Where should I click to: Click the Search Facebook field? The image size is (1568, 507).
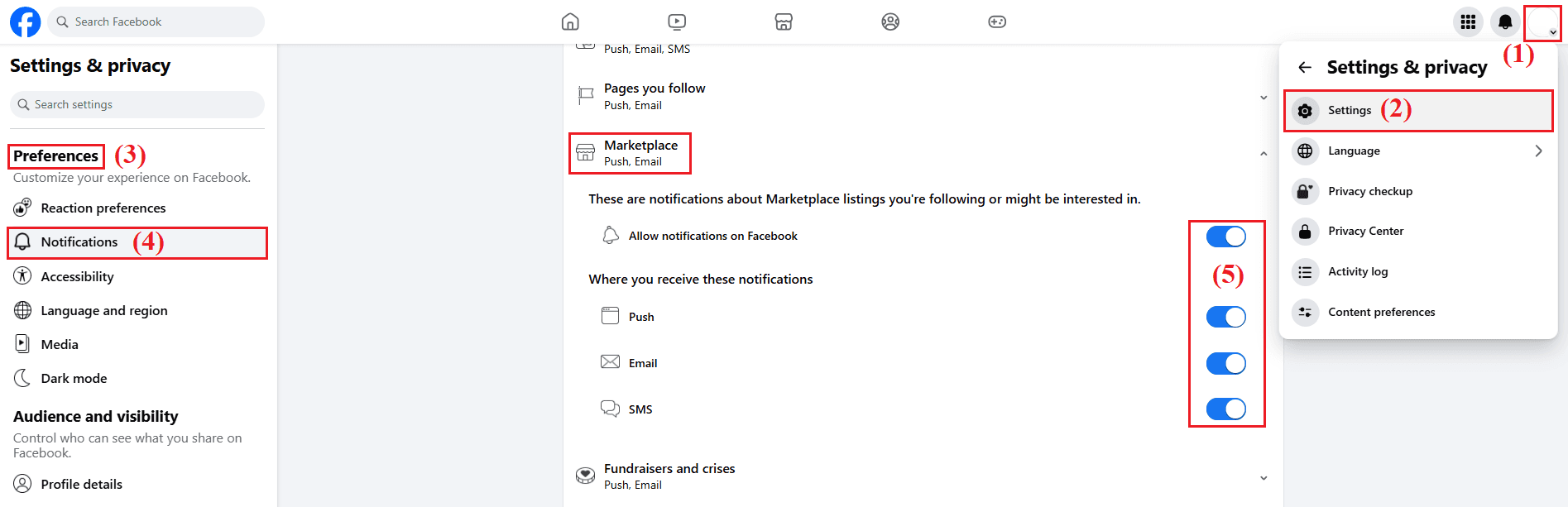156,22
